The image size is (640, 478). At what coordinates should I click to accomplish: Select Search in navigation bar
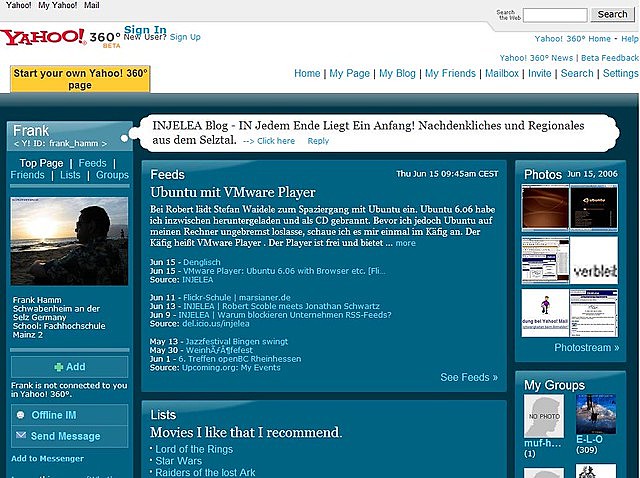click(577, 73)
